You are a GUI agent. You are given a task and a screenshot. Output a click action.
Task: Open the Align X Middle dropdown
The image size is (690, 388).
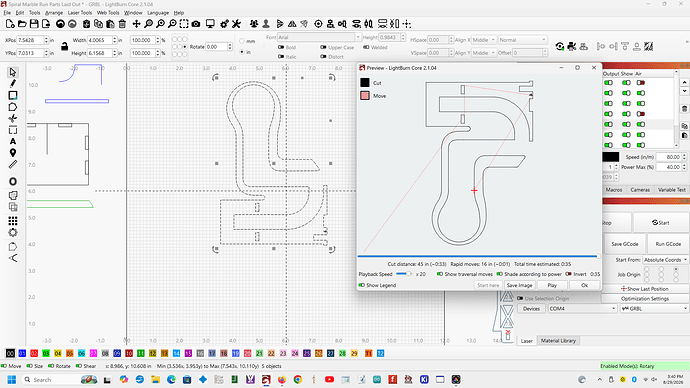[484, 40]
